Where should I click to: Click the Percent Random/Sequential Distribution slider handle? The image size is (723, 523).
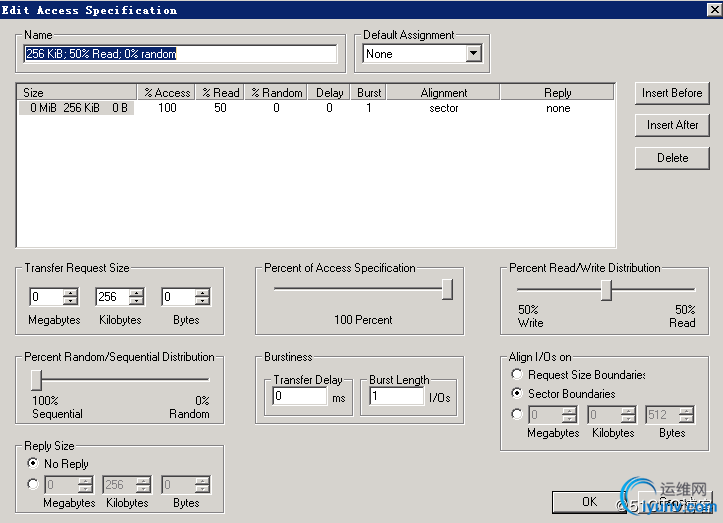point(36,379)
